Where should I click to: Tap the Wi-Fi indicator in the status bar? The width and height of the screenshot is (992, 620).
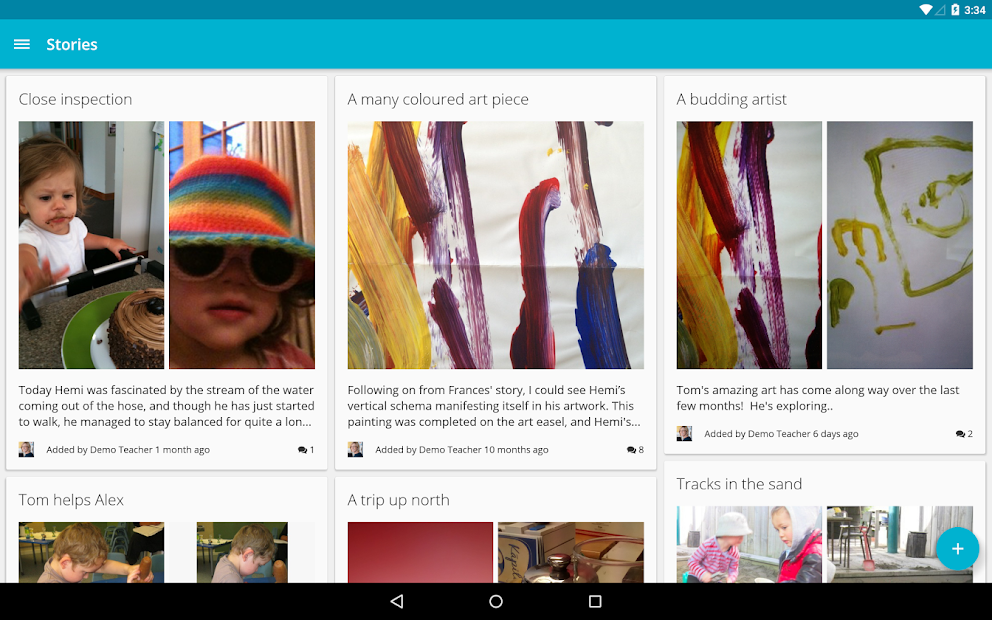click(x=925, y=9)
